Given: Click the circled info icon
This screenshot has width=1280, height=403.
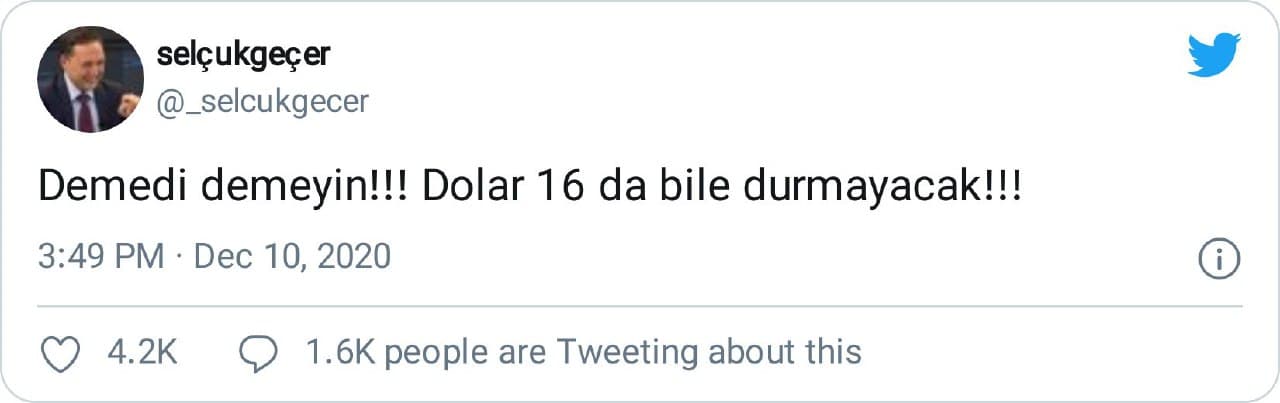Looking at the screenshot, I should click(1219, 259).
